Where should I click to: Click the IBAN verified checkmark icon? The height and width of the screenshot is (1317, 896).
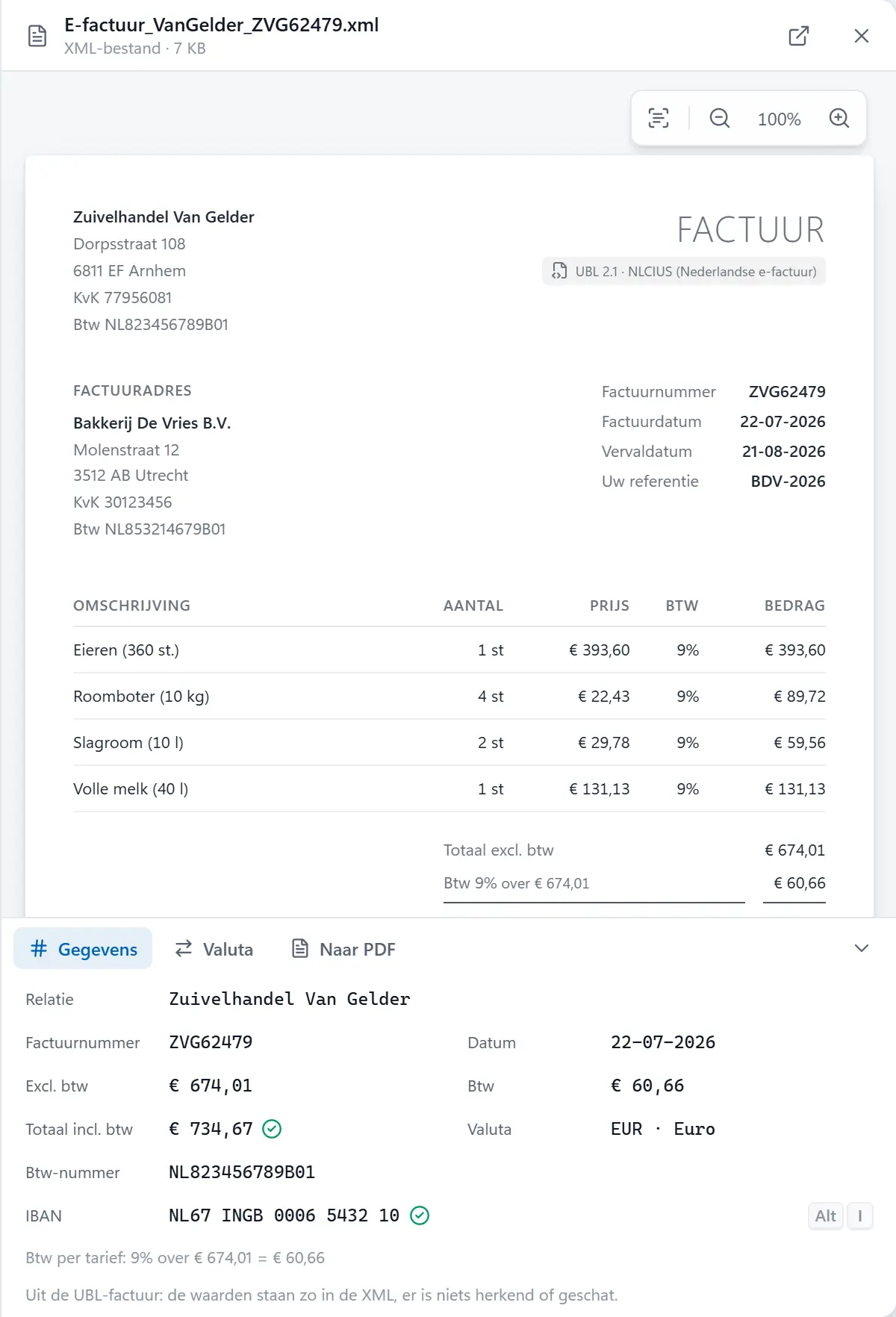420,1215
